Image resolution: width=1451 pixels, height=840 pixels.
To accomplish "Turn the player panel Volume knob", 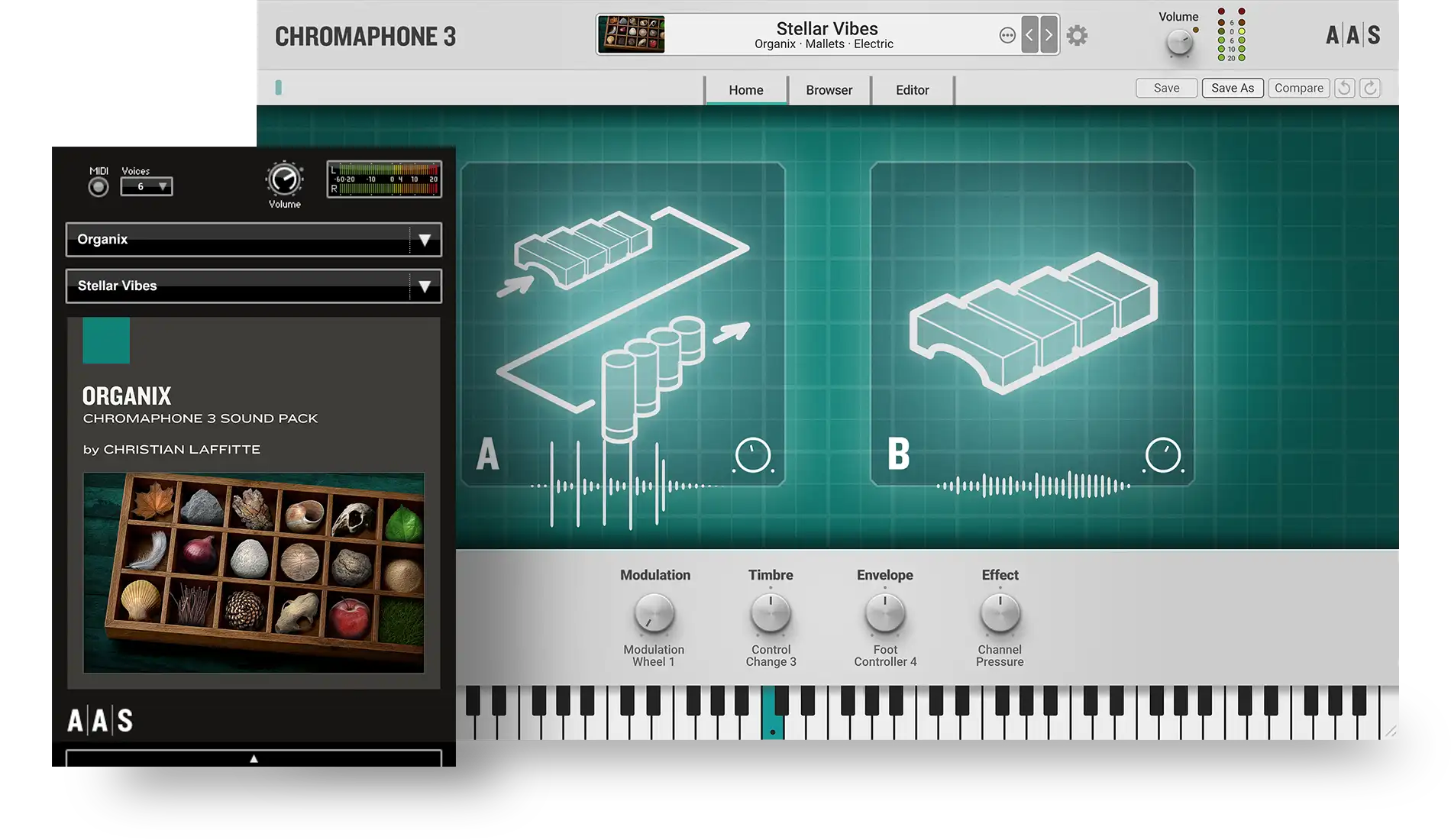I will 284,179.
